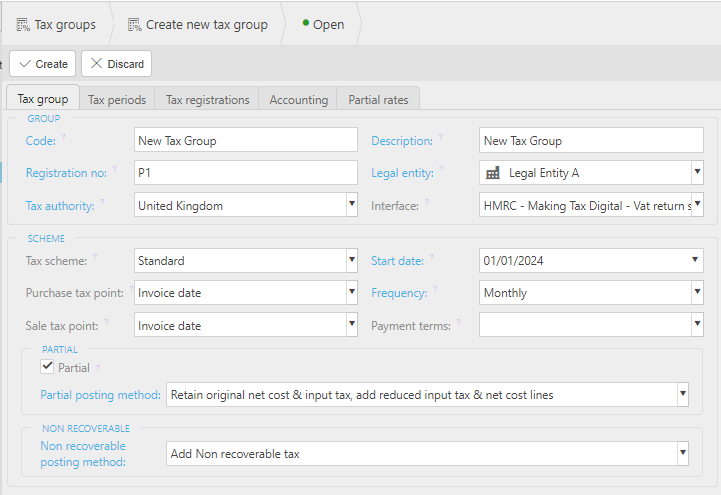Open the Payment terms dropdown
The height and width of the screenshot is (495, 721).
(x=696, y=325)
